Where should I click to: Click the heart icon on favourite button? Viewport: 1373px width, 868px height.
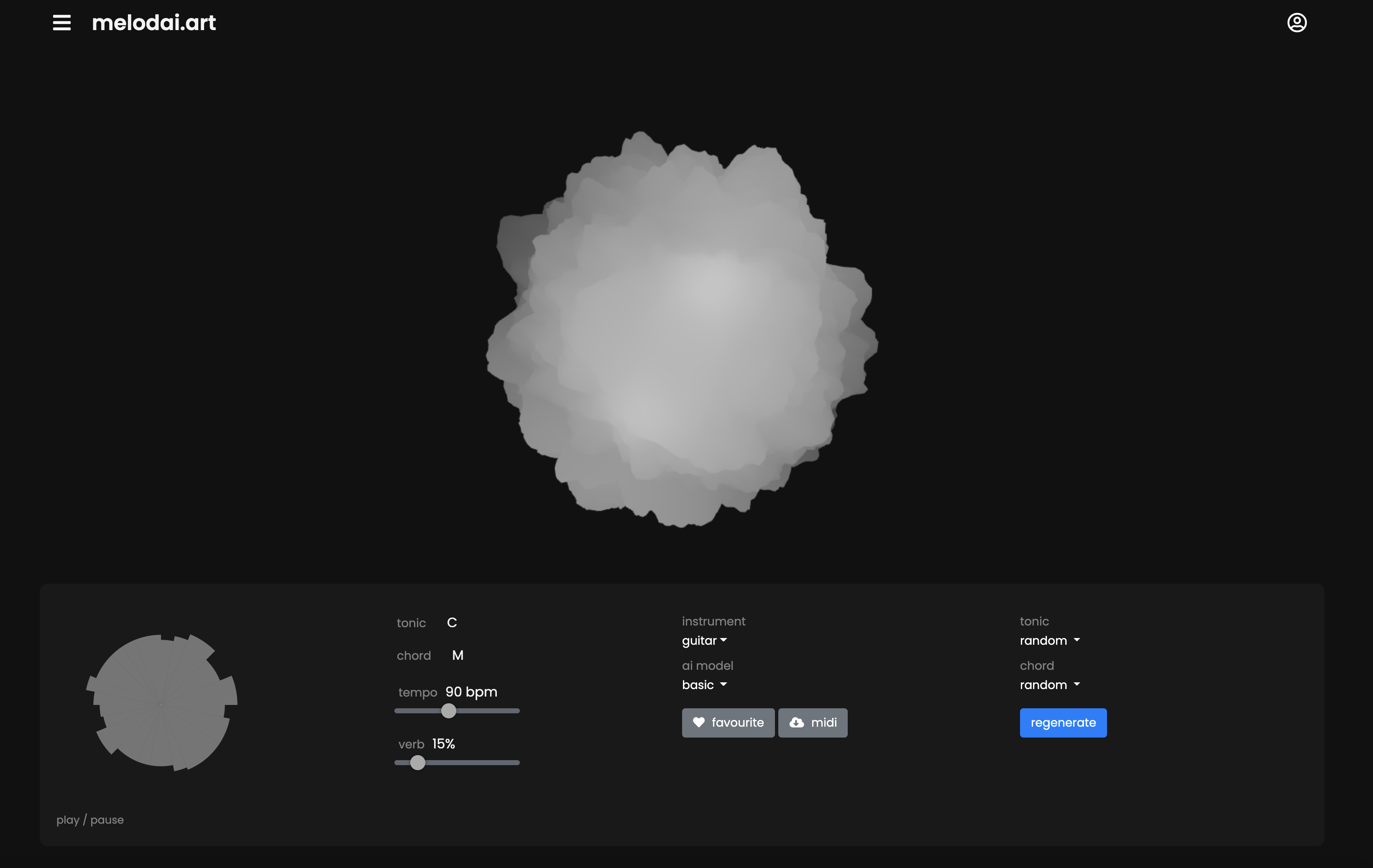click(x=698, y=722)
